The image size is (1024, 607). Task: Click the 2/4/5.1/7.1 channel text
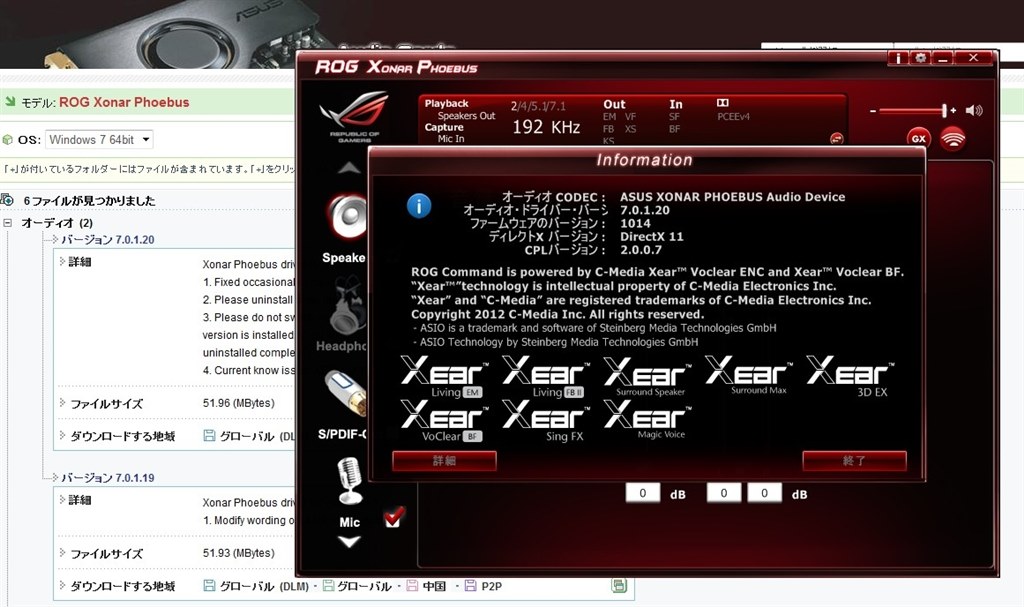pyautogui.click(x=538, y=106)
